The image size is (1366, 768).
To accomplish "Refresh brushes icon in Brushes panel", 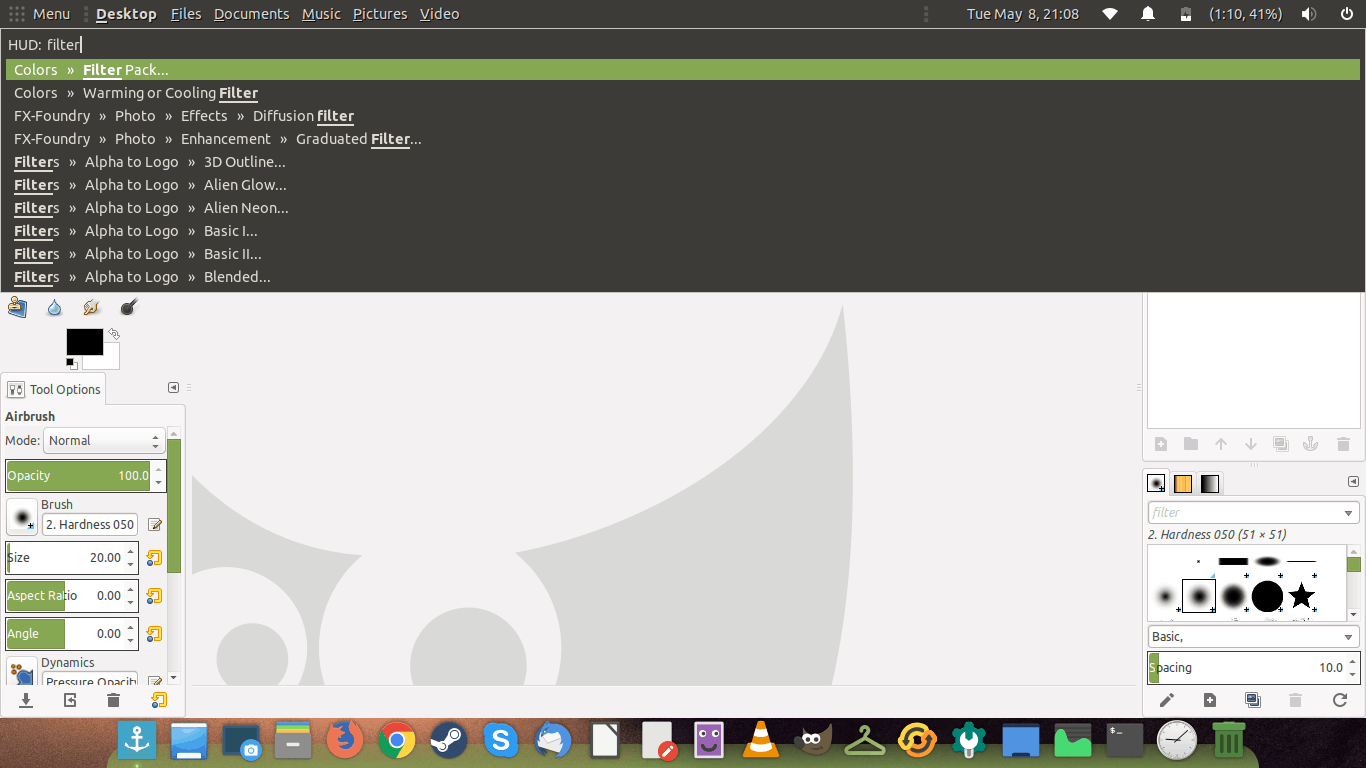I will tap(1340, 700).
